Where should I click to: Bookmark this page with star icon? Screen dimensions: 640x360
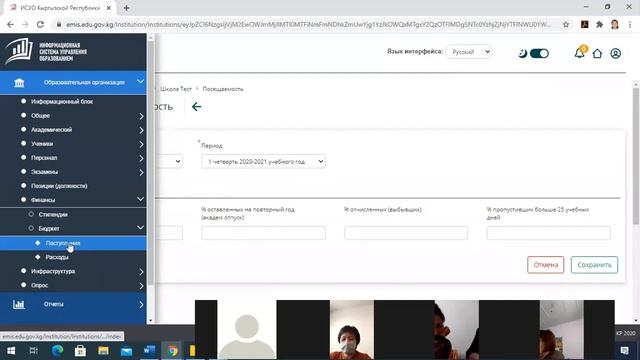pyautogui.click(x=566, y=24)
